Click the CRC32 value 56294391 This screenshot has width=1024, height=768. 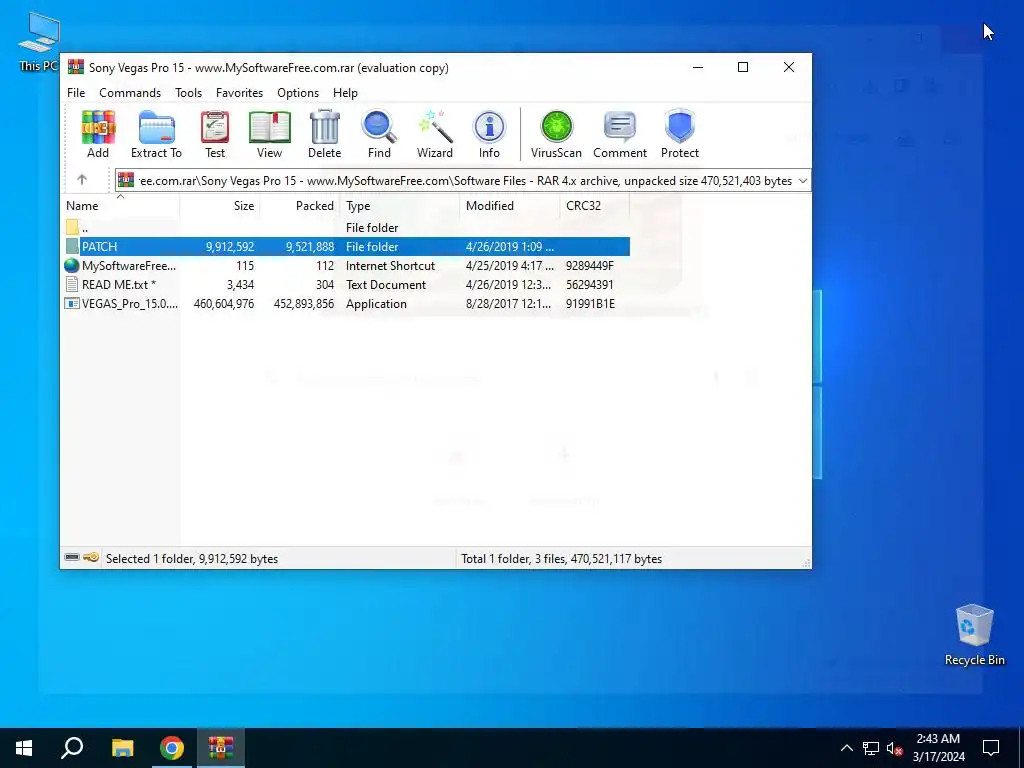pos(590,285)
